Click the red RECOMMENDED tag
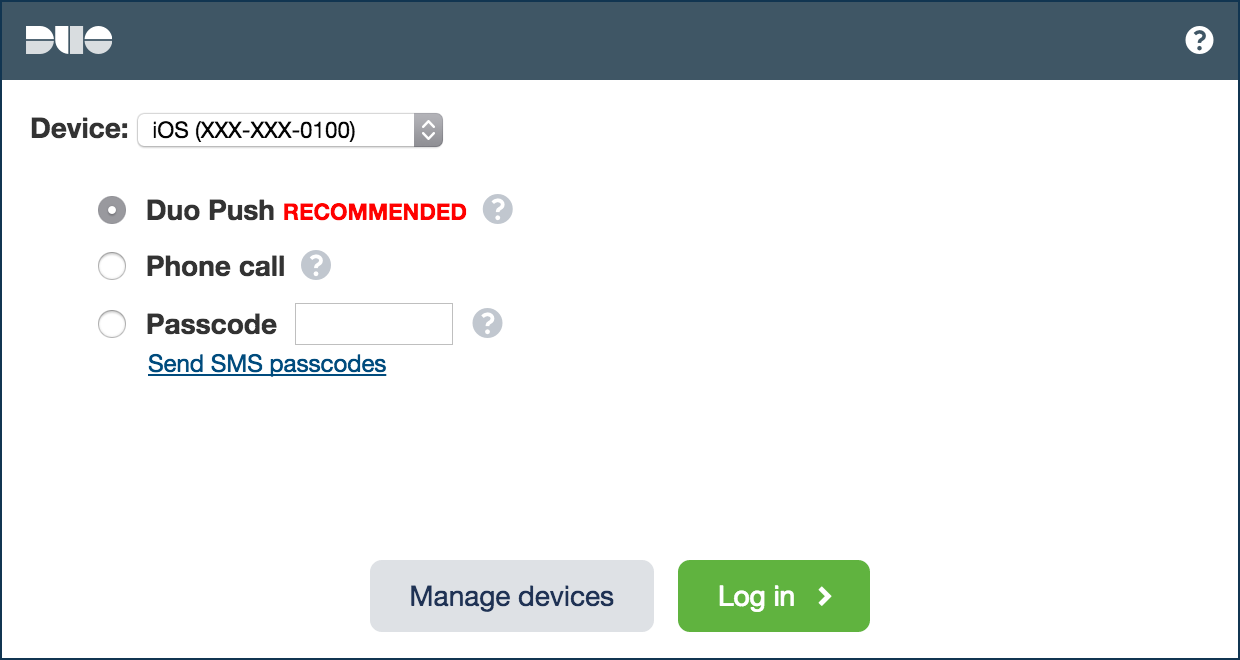This screenshot has height=660, width=1240. [375, 212]
